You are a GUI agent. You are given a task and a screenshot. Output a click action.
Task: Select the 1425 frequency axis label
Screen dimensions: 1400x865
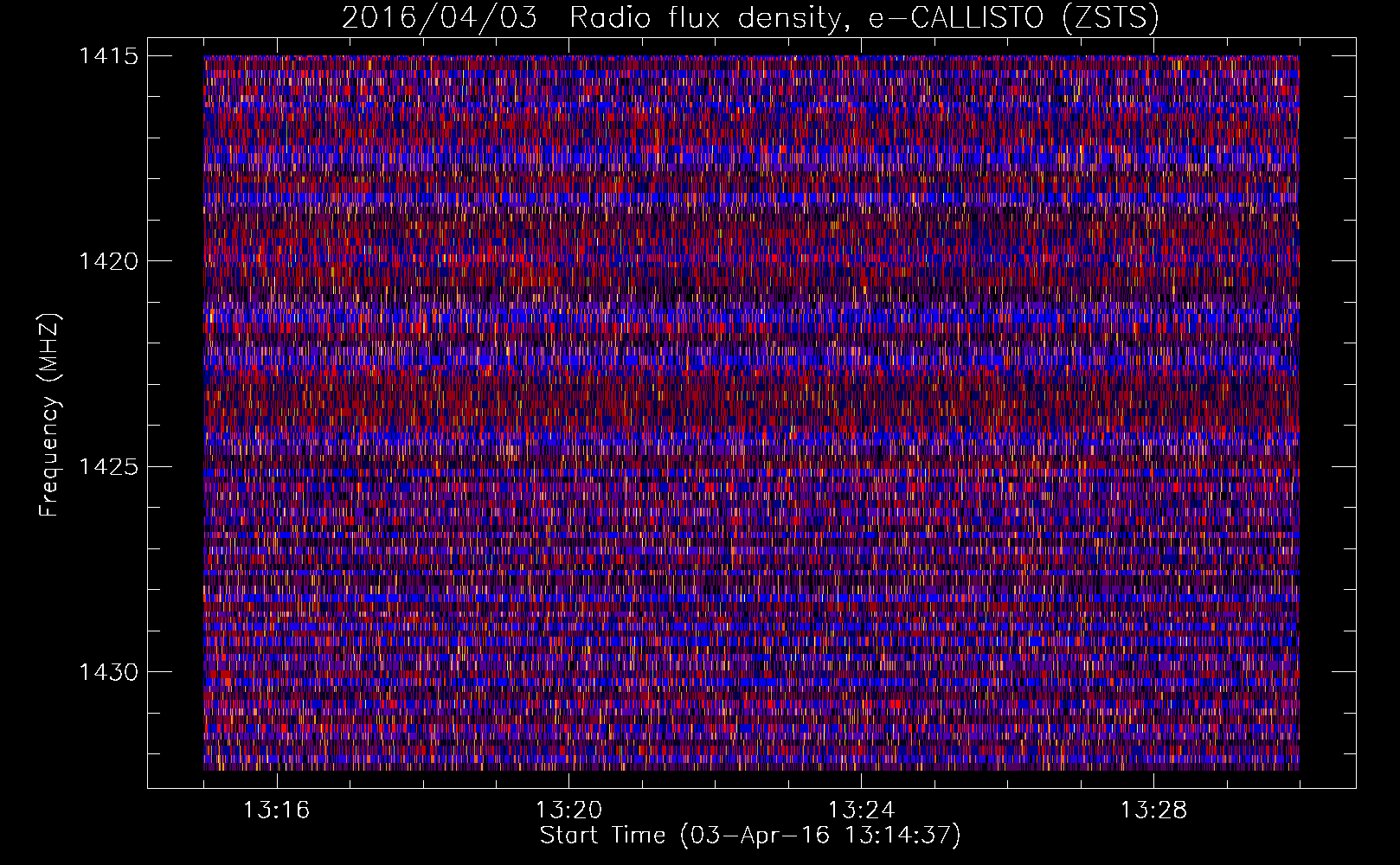[108, 467]
